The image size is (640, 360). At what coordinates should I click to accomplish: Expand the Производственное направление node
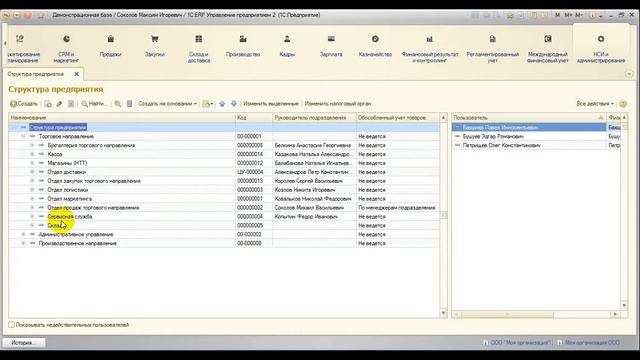[x=23, y=243]
